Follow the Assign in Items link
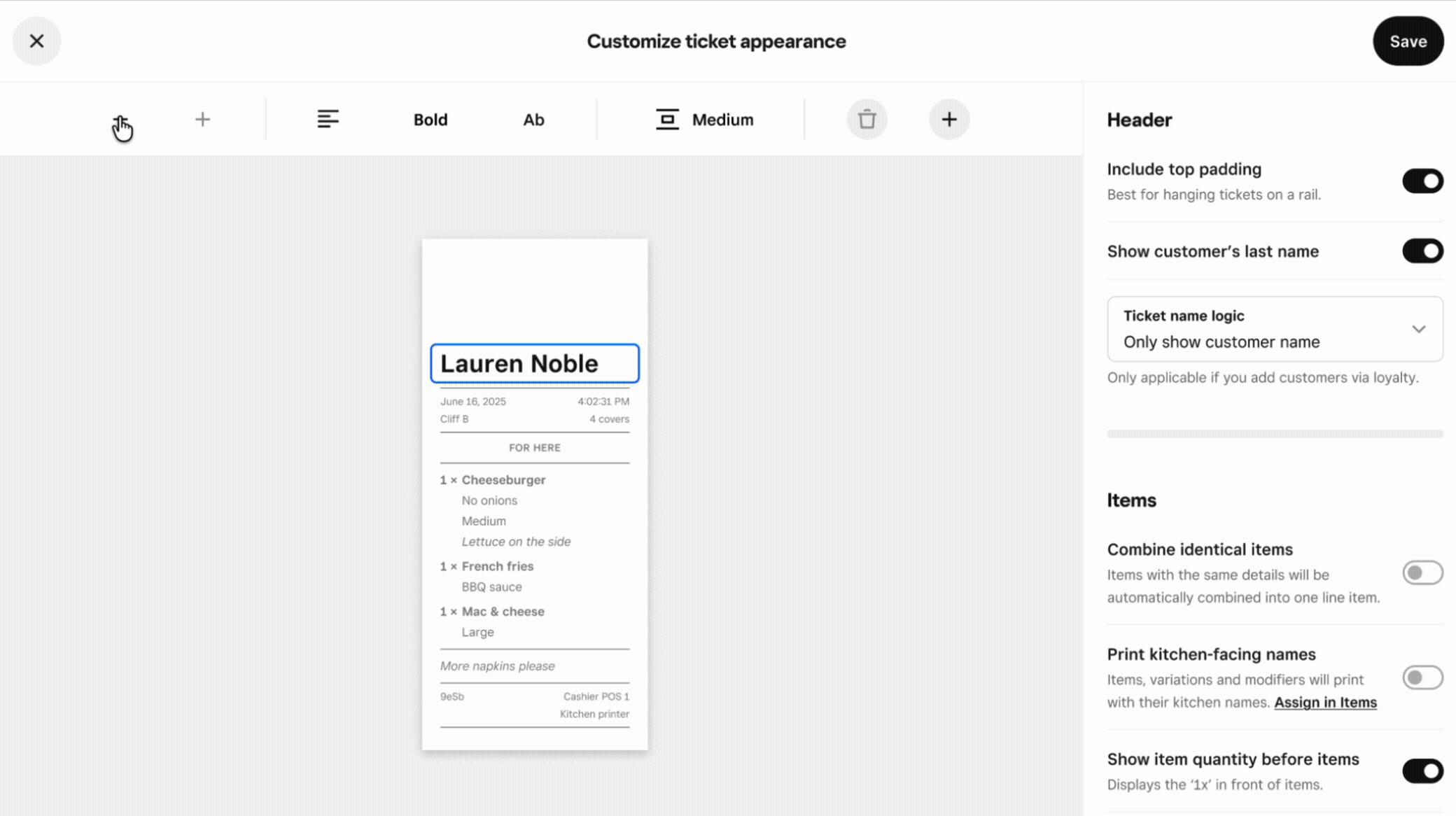Screen dimensions: 1456x816 coord(1325,703)
